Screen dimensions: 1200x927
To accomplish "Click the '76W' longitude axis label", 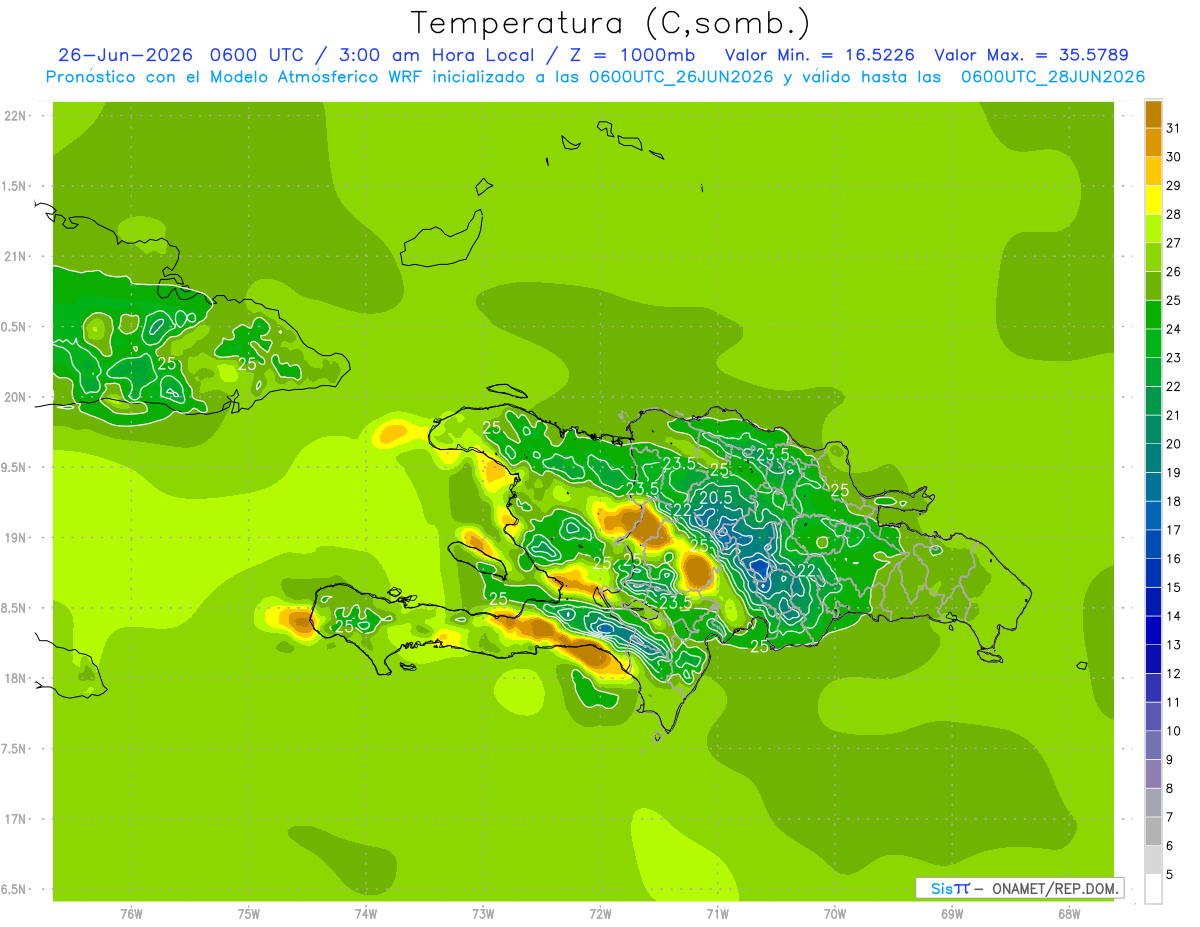I will click(x=131, y=914).
